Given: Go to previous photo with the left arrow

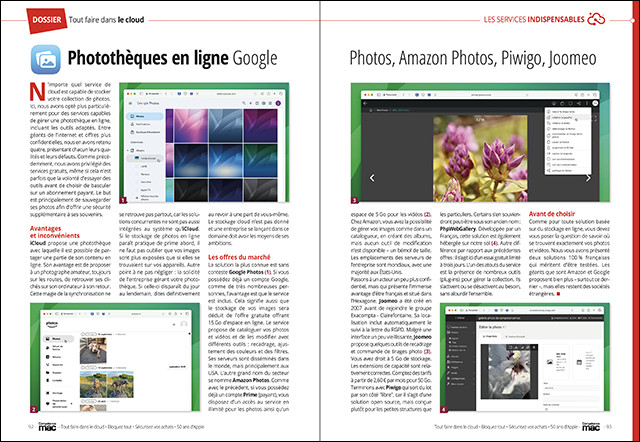Looking at the screenshot, I should click(x=372, y=177).
